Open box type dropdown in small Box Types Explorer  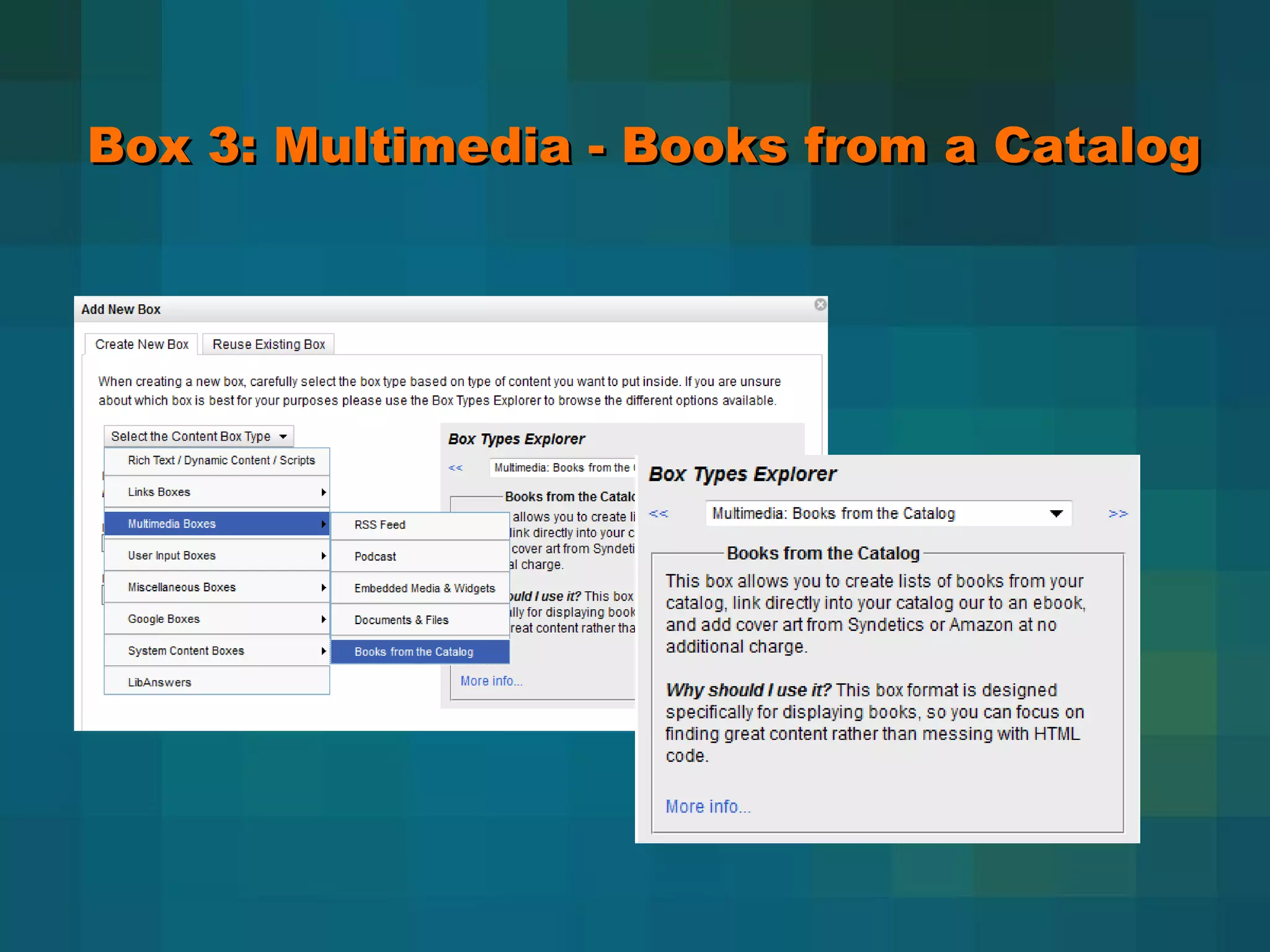(x=562, y=468)
